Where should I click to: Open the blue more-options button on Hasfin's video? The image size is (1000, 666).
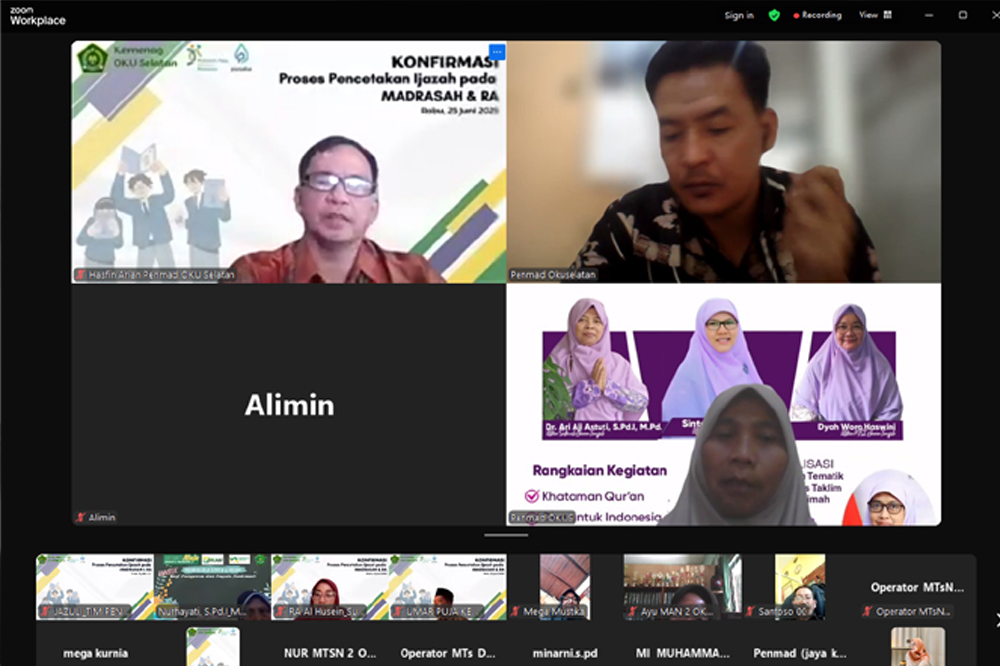pyautogui.click(x=497, y=52)
